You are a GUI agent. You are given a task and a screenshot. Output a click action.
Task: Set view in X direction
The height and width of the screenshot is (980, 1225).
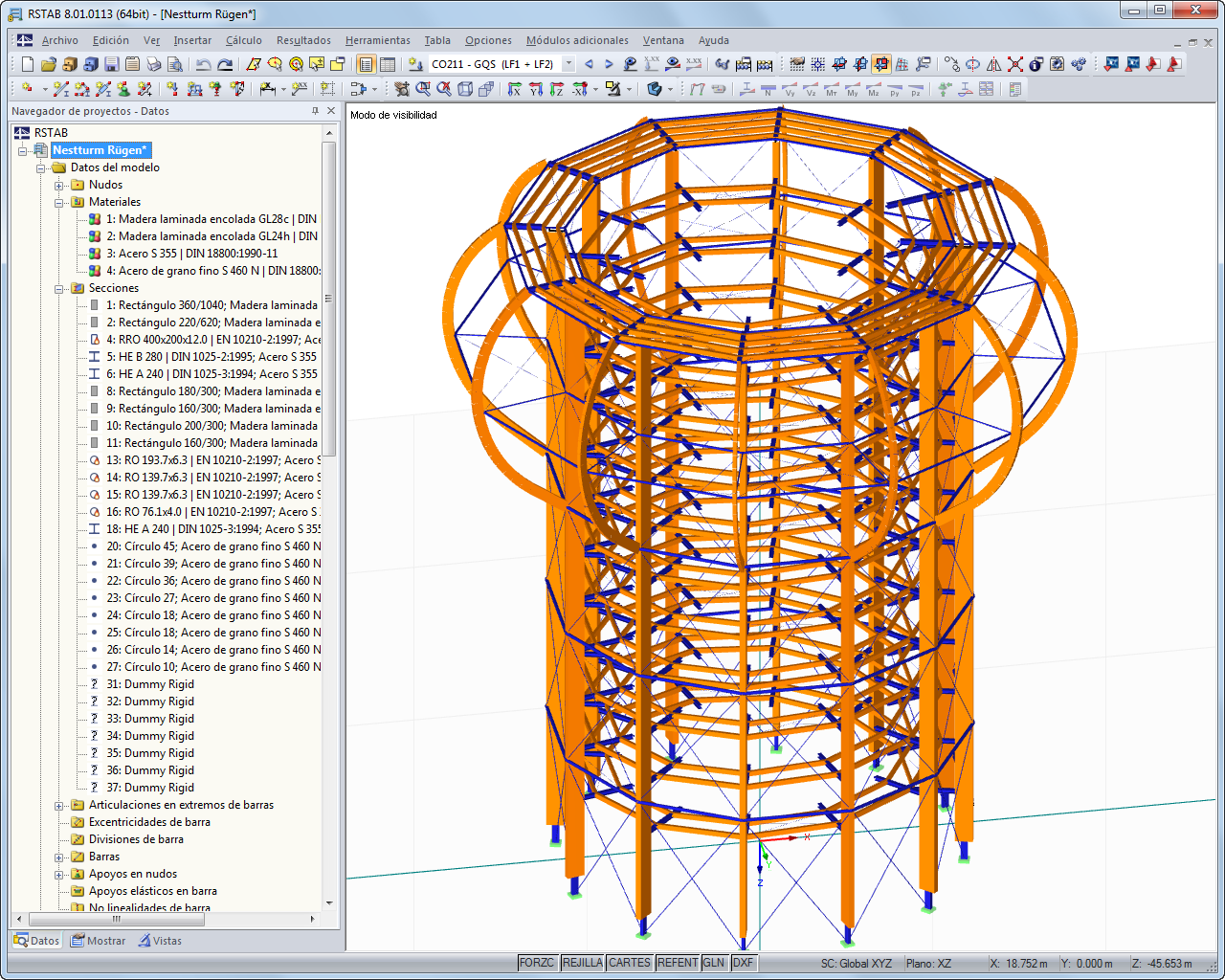tap(514, 89)
